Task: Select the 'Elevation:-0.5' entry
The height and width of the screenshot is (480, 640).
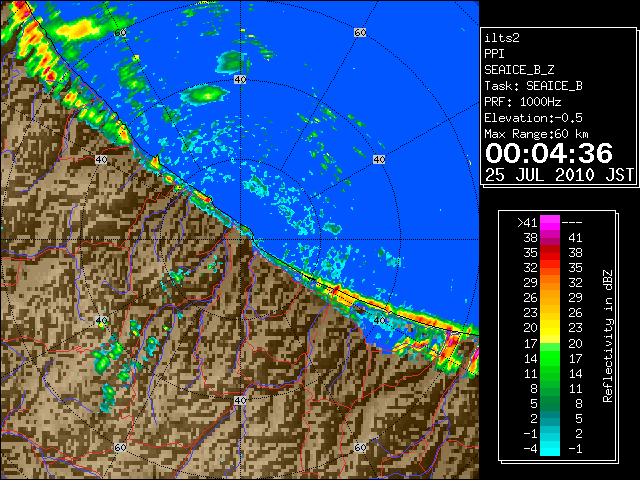Action: (533, 118)
